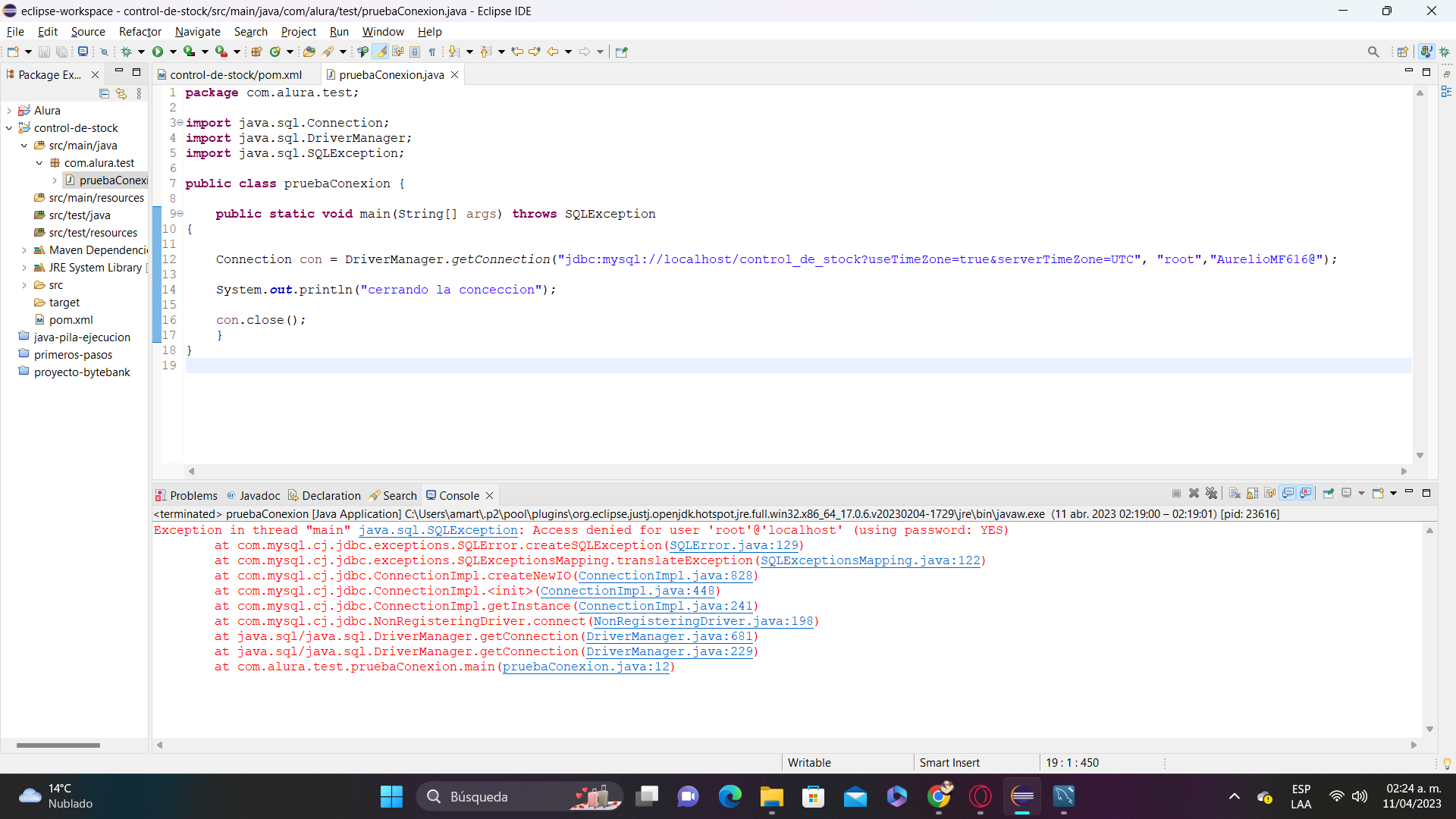The width and height of the screenshot is (1456, 819).
Task: Open the pruebaConexion.java:12 stack trace link
Action: (x=586, y=667)
